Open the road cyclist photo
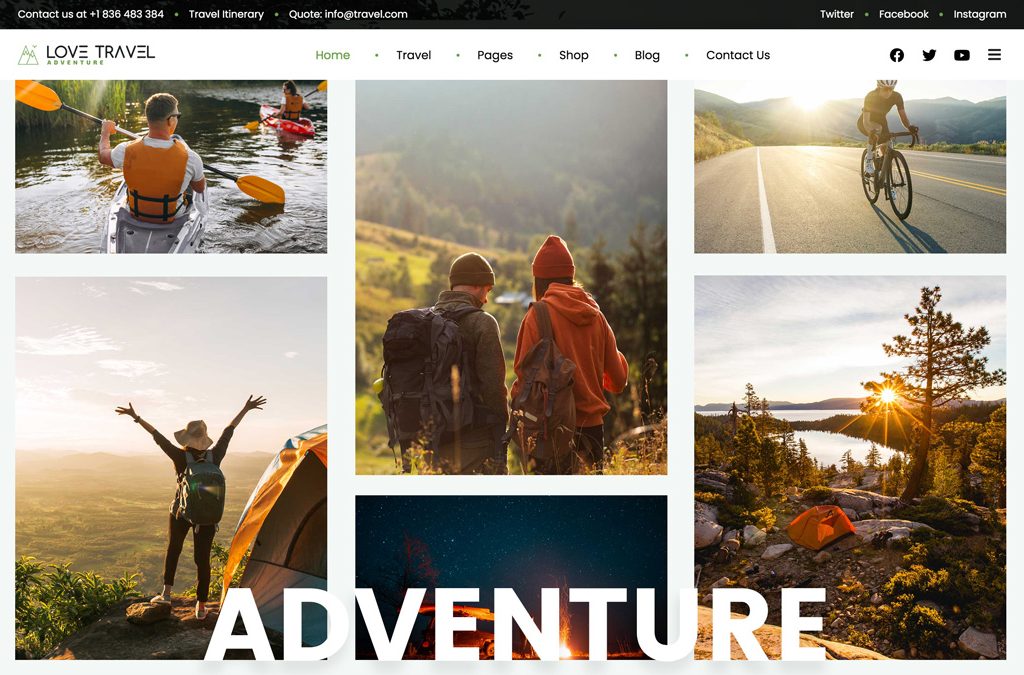 click(x=850, y=166)
